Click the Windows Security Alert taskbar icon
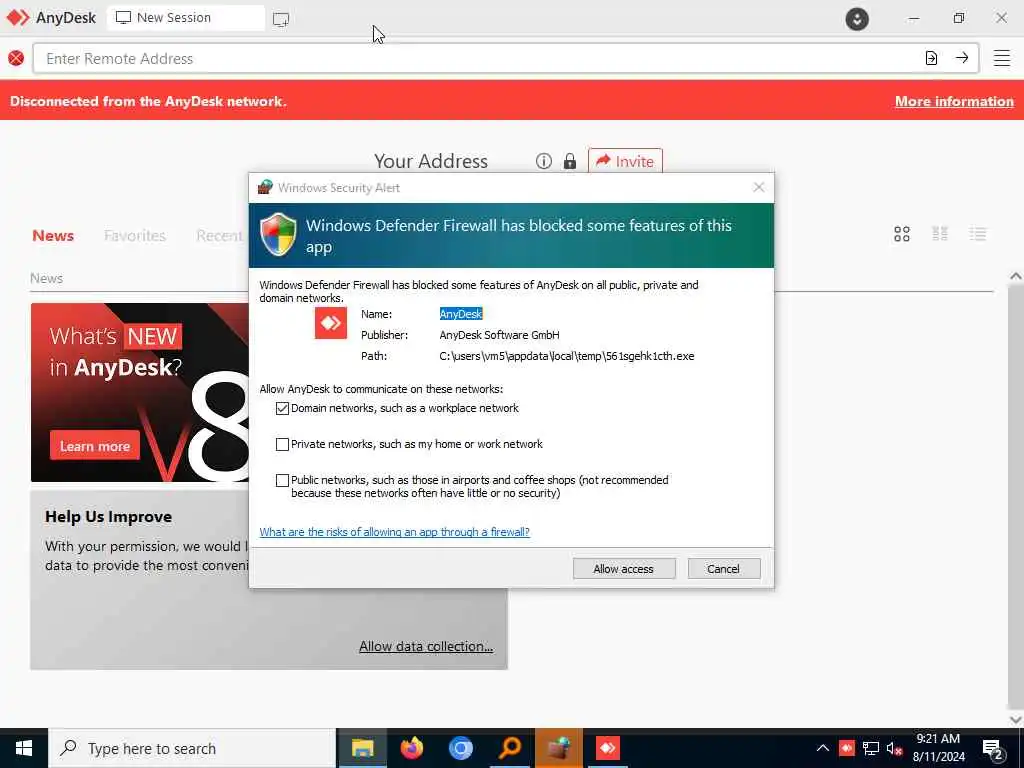 558,748
